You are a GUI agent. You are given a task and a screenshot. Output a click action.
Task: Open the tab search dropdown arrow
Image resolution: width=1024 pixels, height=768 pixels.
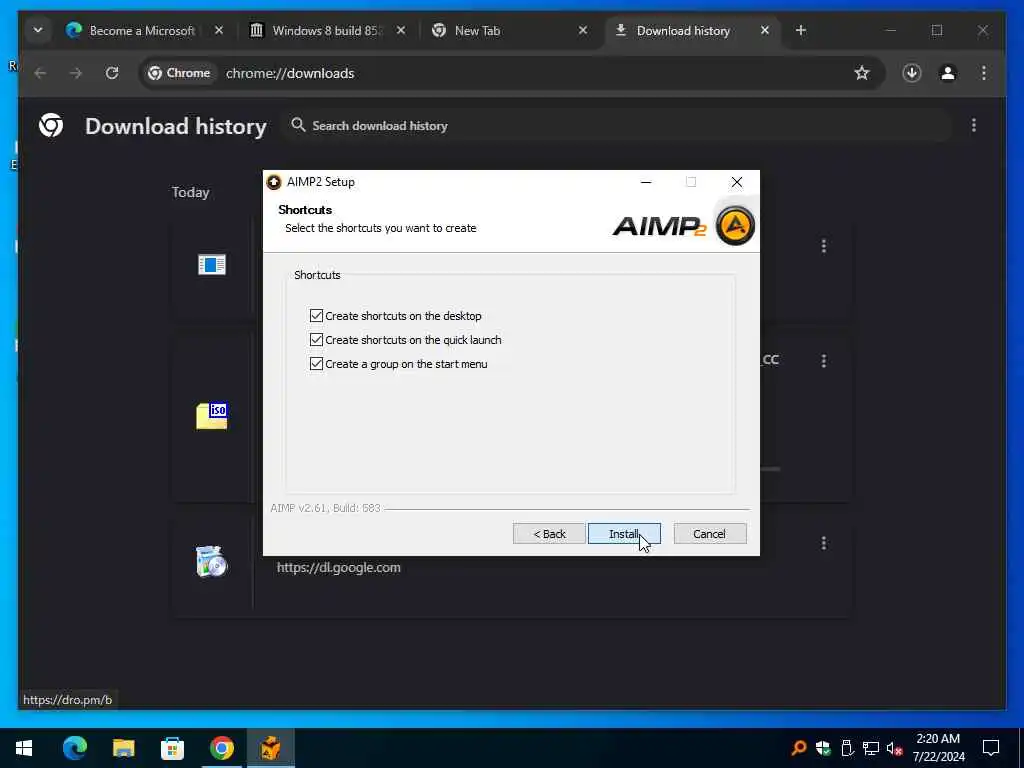point(38,31)
